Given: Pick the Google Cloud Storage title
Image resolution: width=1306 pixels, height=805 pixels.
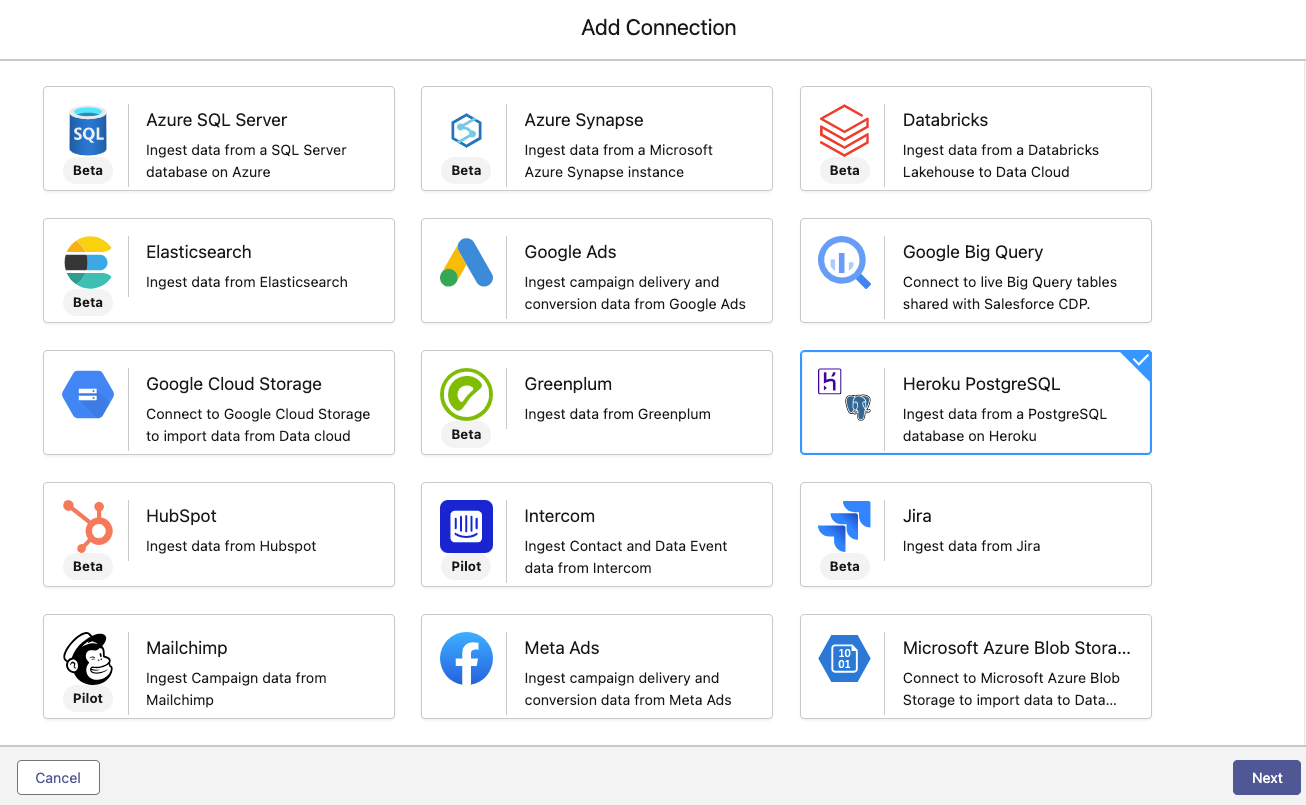Looking at the screenshot, I should tap(234, 384).
